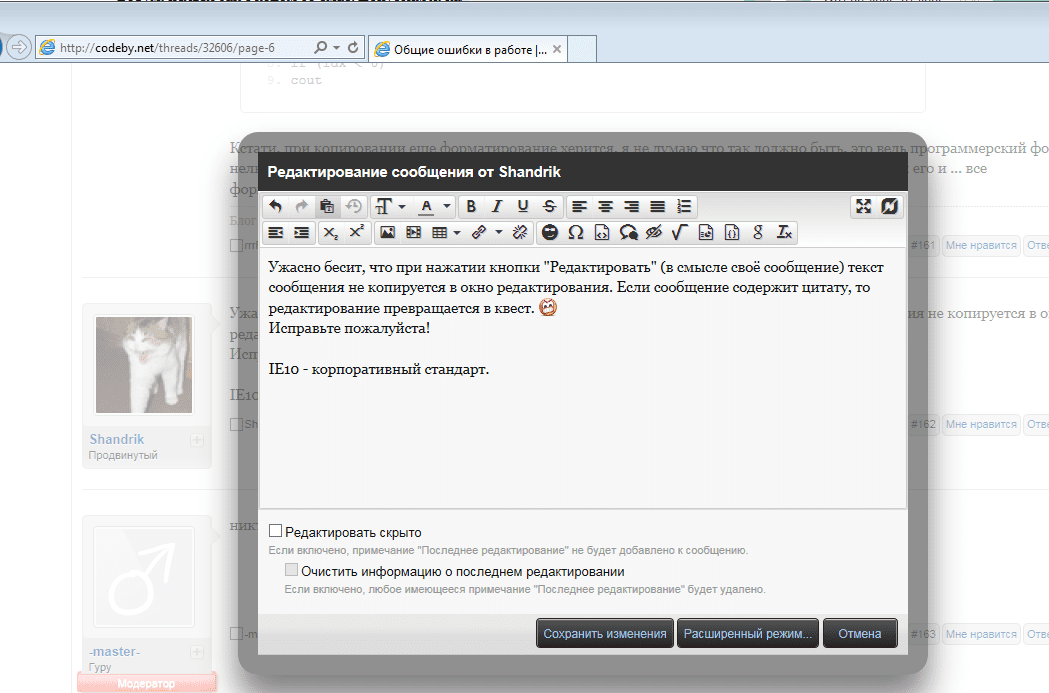
Task: Expand the insert table dropdown
Action: click(457, 232)
